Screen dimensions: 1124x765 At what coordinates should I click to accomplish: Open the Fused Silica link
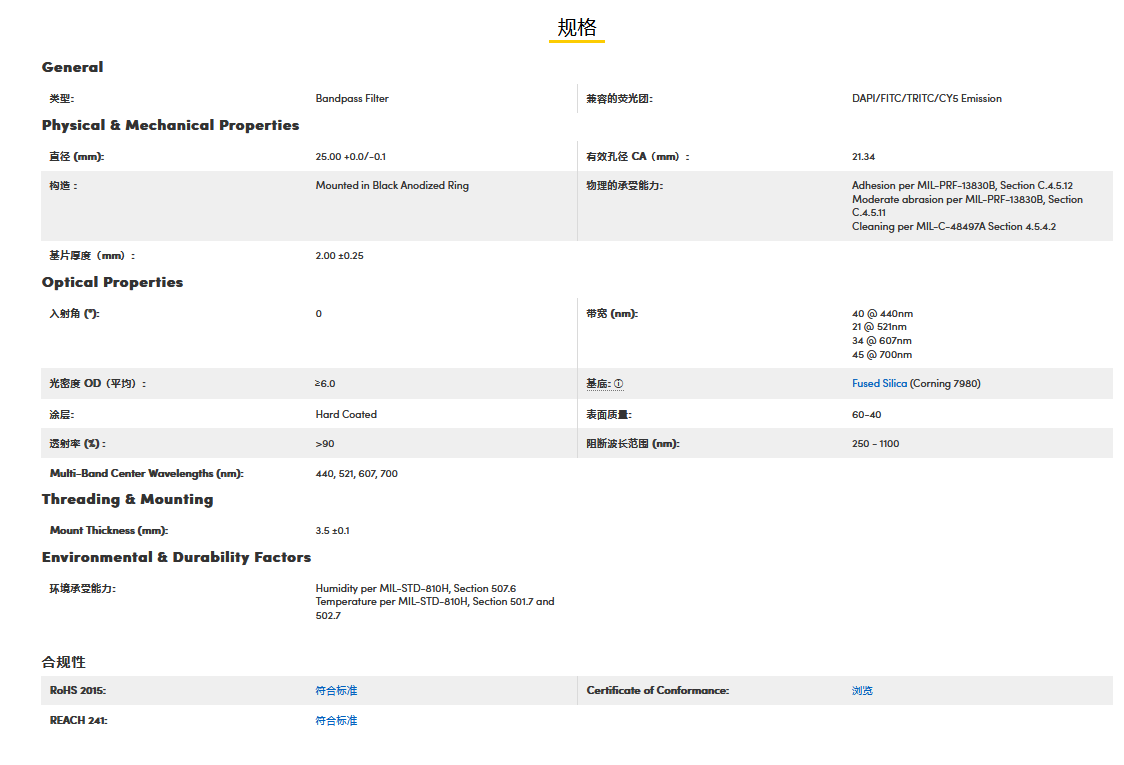pyautogui.click(x=879, y=384)
